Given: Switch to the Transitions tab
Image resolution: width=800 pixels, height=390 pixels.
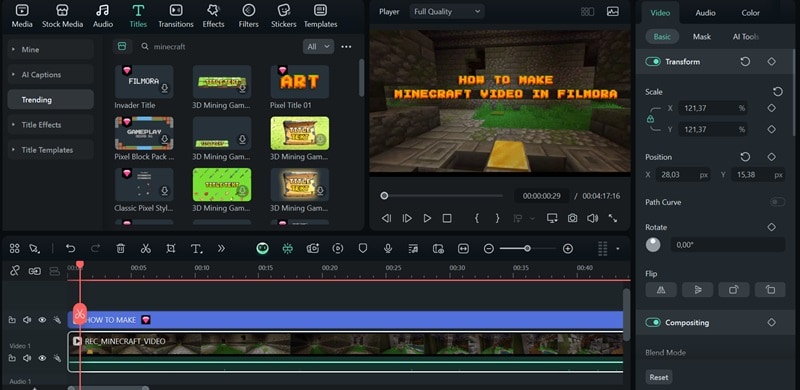Looking at the screenshot, I should tap(176, 16).
